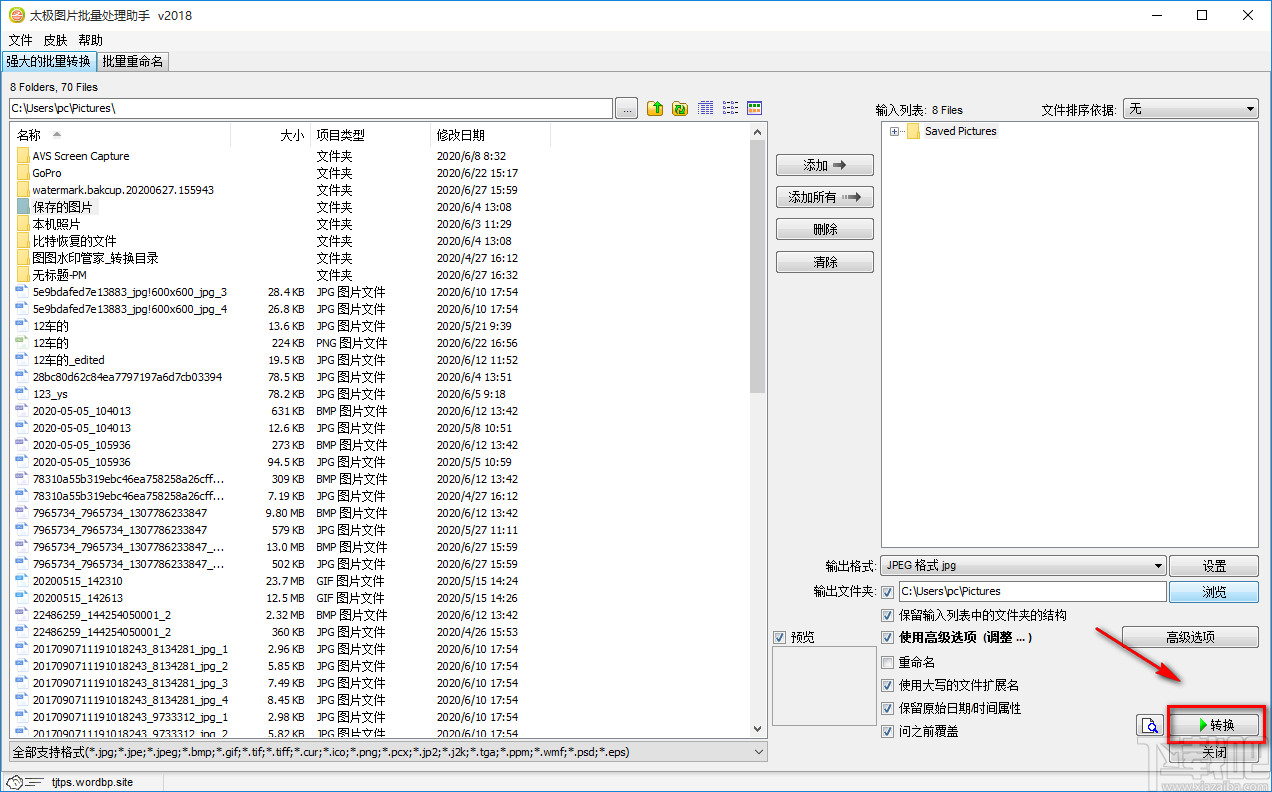Switch to 批量重命名 tab
This screenshot has width=1272, height=792.
tap(133, 62)
